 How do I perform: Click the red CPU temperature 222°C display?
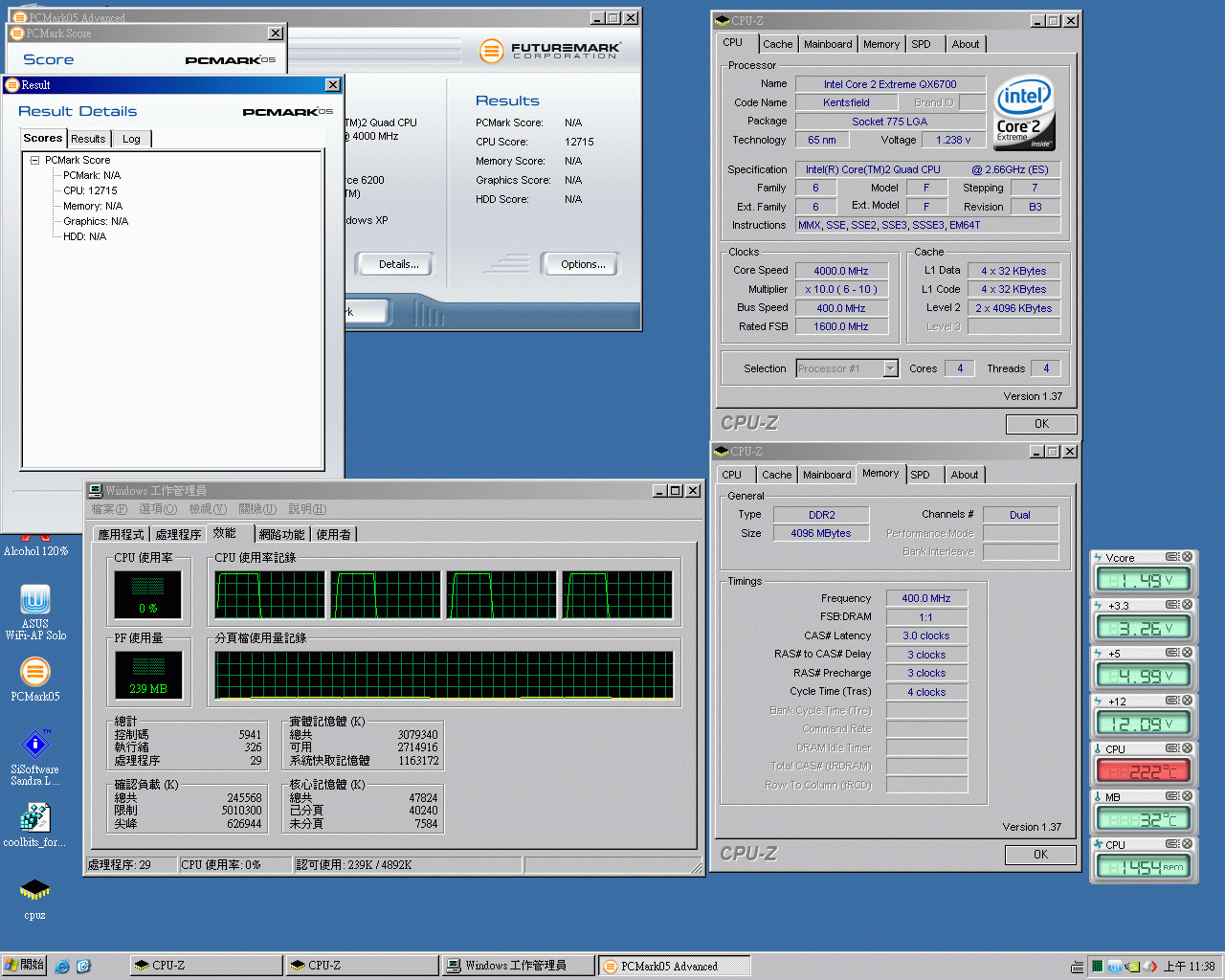click(x=1144, y=771)
